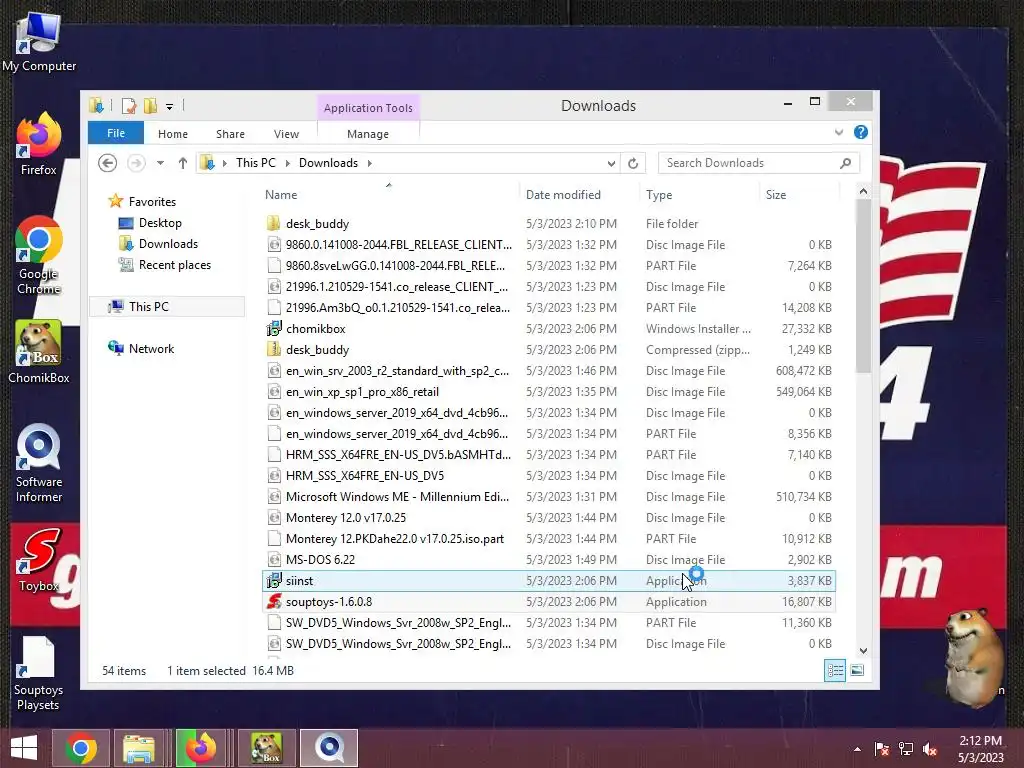Select the chomikbox installer file icon

(274, 328)
